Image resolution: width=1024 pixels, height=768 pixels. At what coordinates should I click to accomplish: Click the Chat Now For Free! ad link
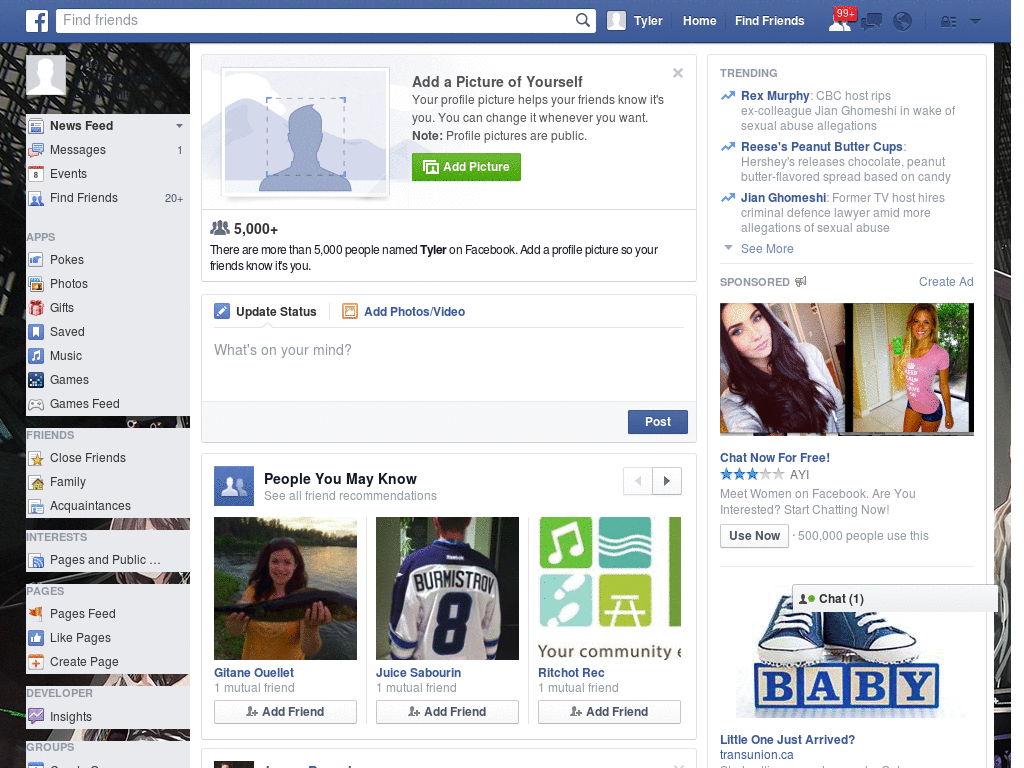point(775,458)
